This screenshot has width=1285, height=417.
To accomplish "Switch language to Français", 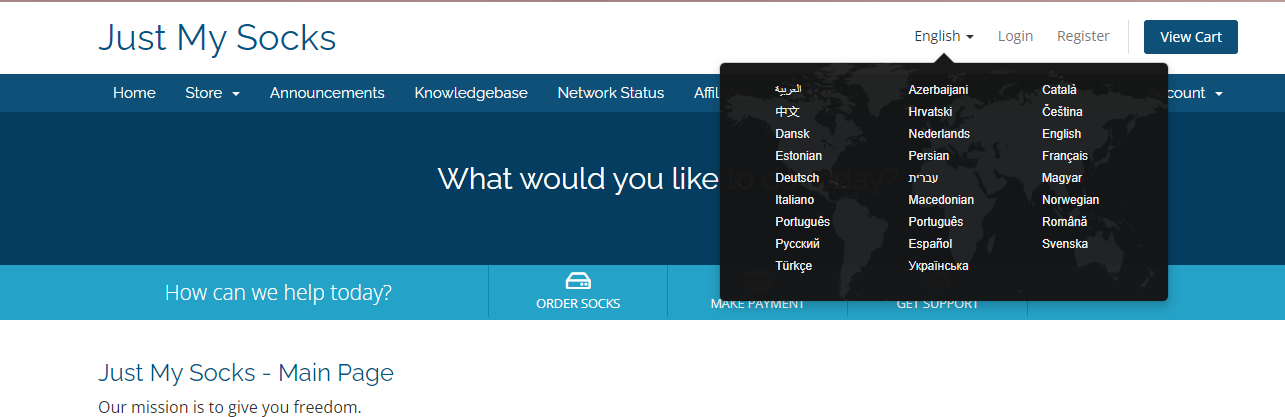I will (1065, 156).
